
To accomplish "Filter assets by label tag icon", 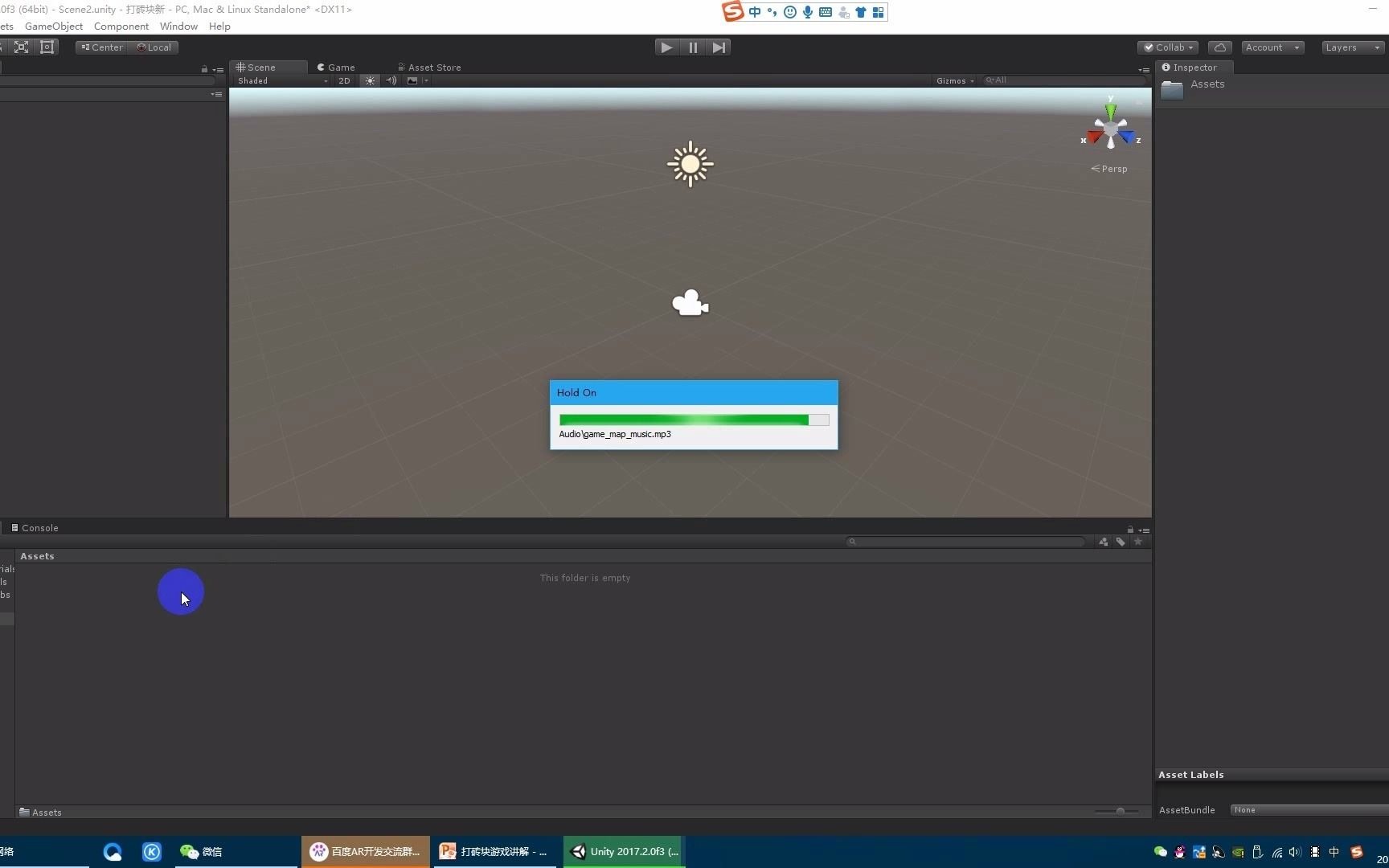I will click(1121, 541).
